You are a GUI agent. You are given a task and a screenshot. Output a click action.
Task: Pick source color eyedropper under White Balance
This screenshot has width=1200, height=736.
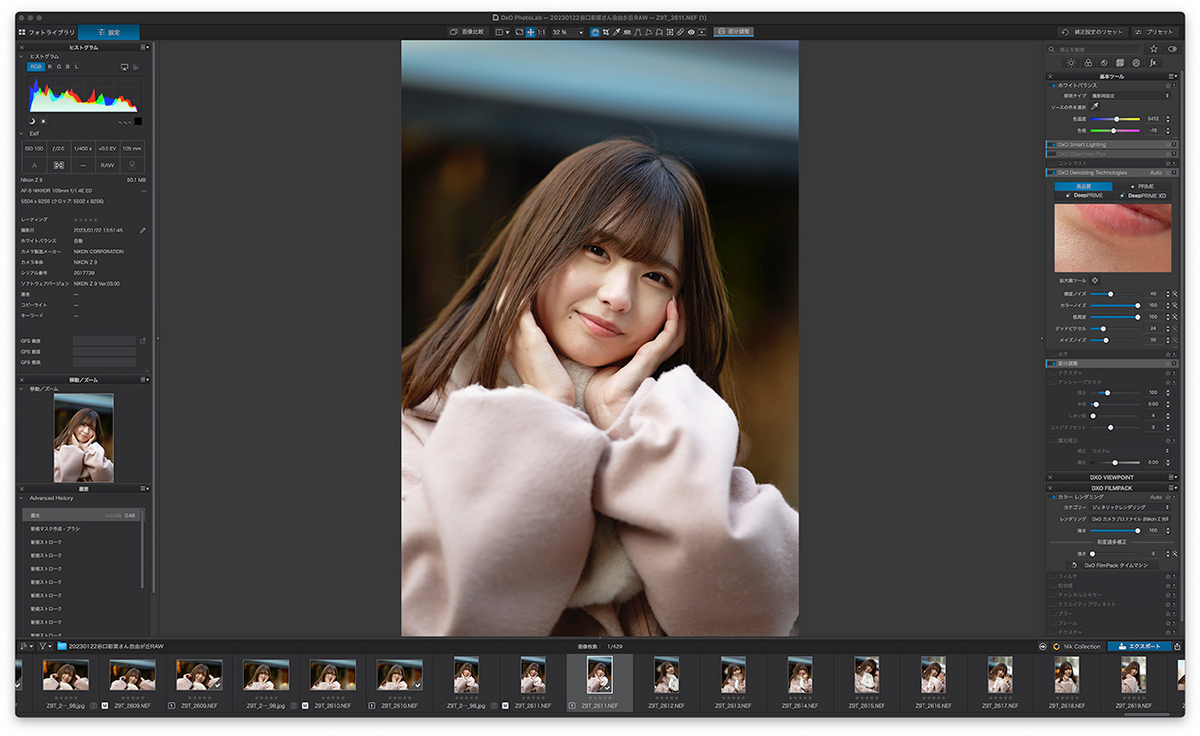point(1095,106)
